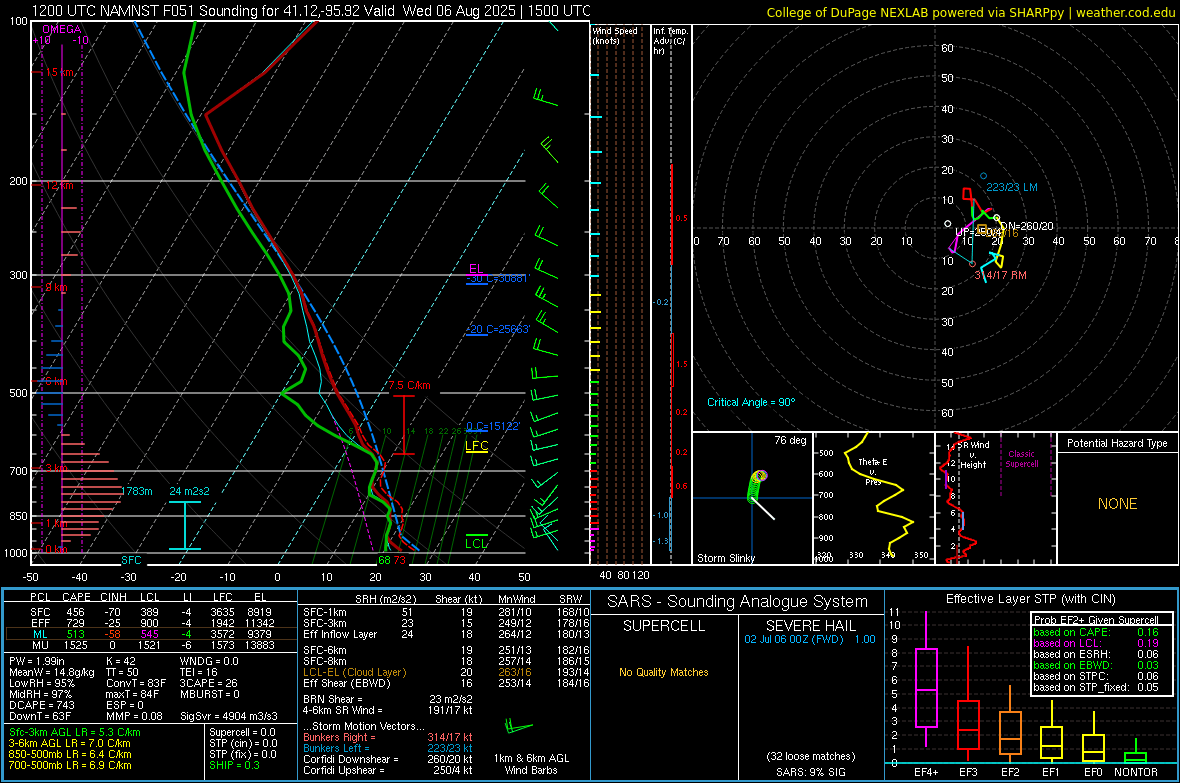Click the '700-500mb LR = 6.9 C/km' line
The height and width of the screenshot is (783, 1180).
[70, 765]
